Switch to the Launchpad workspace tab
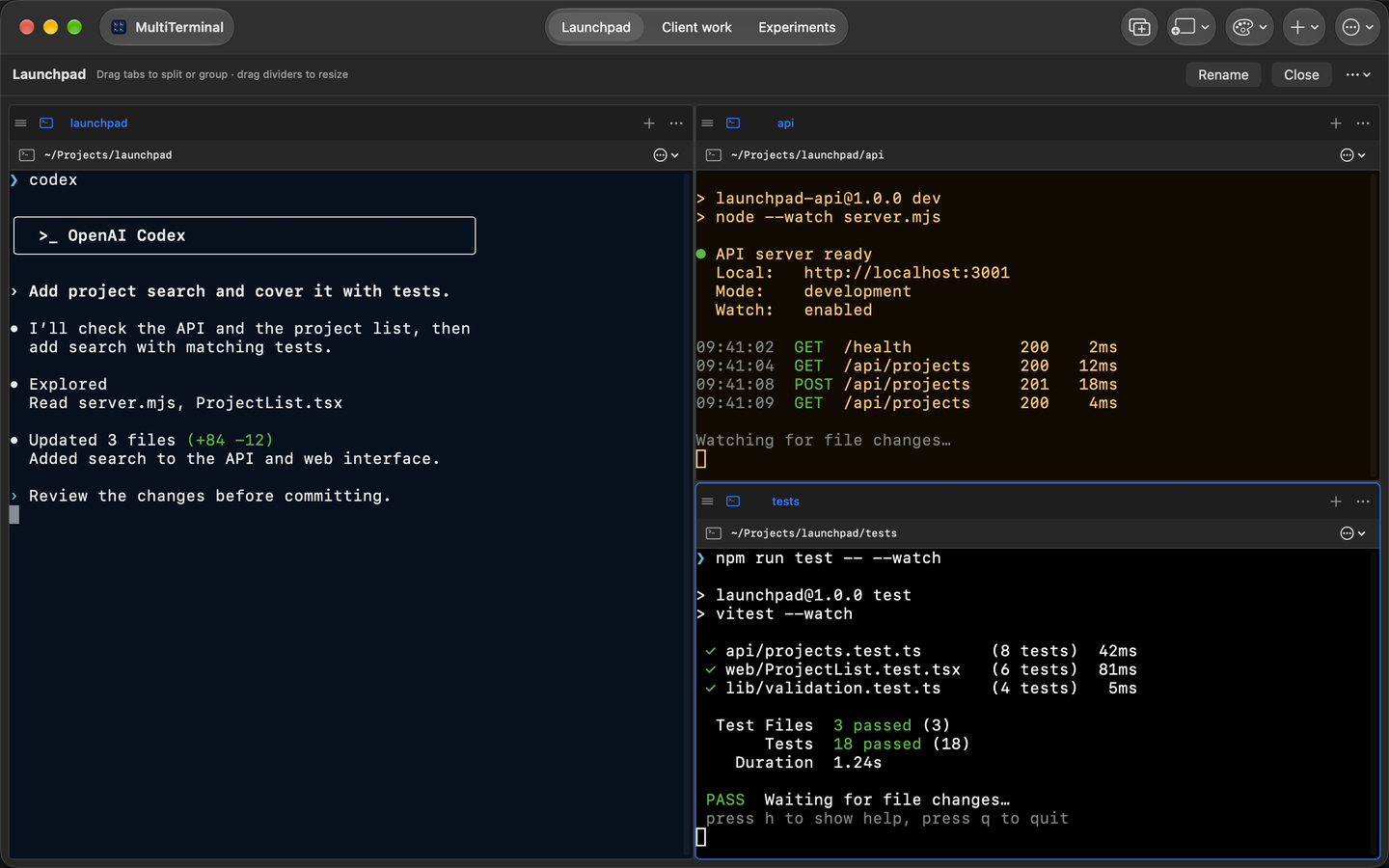Screen dimensions: 1389x868 [x=596, y=27]
